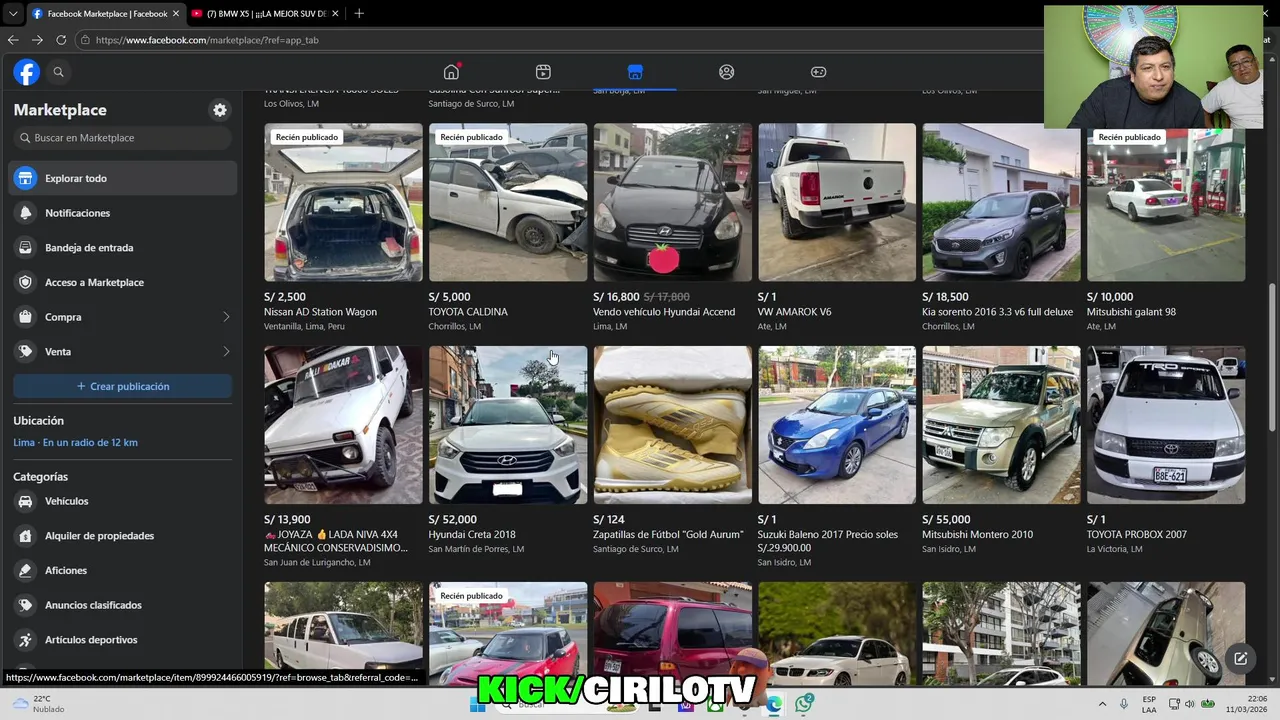The width and height of the screenshot is (1280, 720).
Task: Open TOYOTA CALDINA listing photo
Action: [x=508, y=202]
